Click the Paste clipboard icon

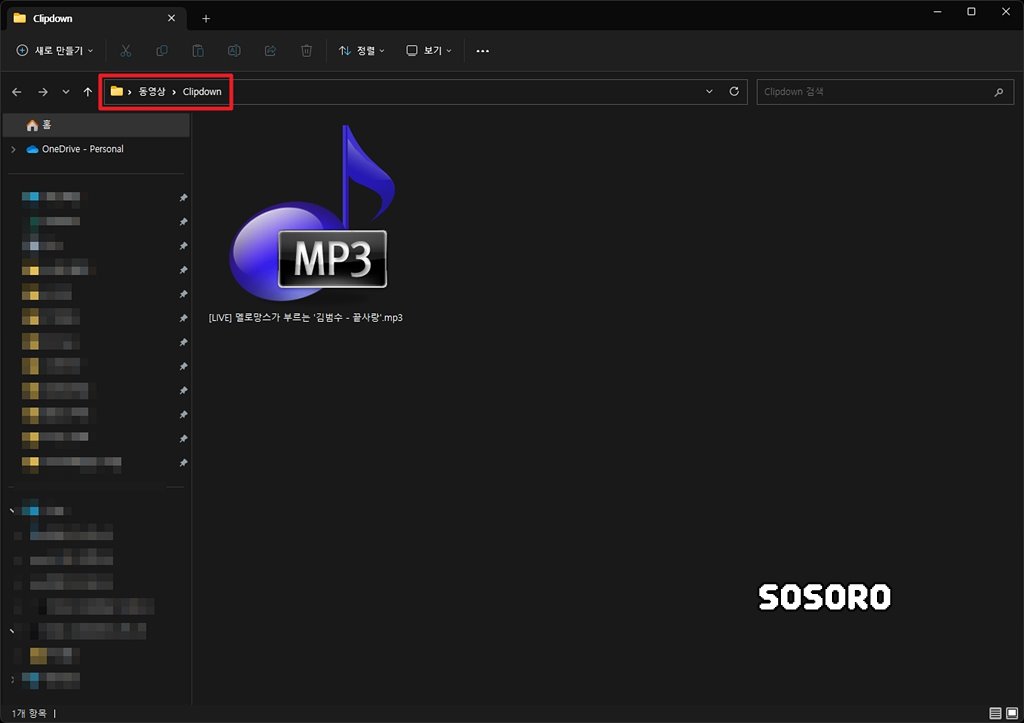pyautogui.click(x=198, y=50)
